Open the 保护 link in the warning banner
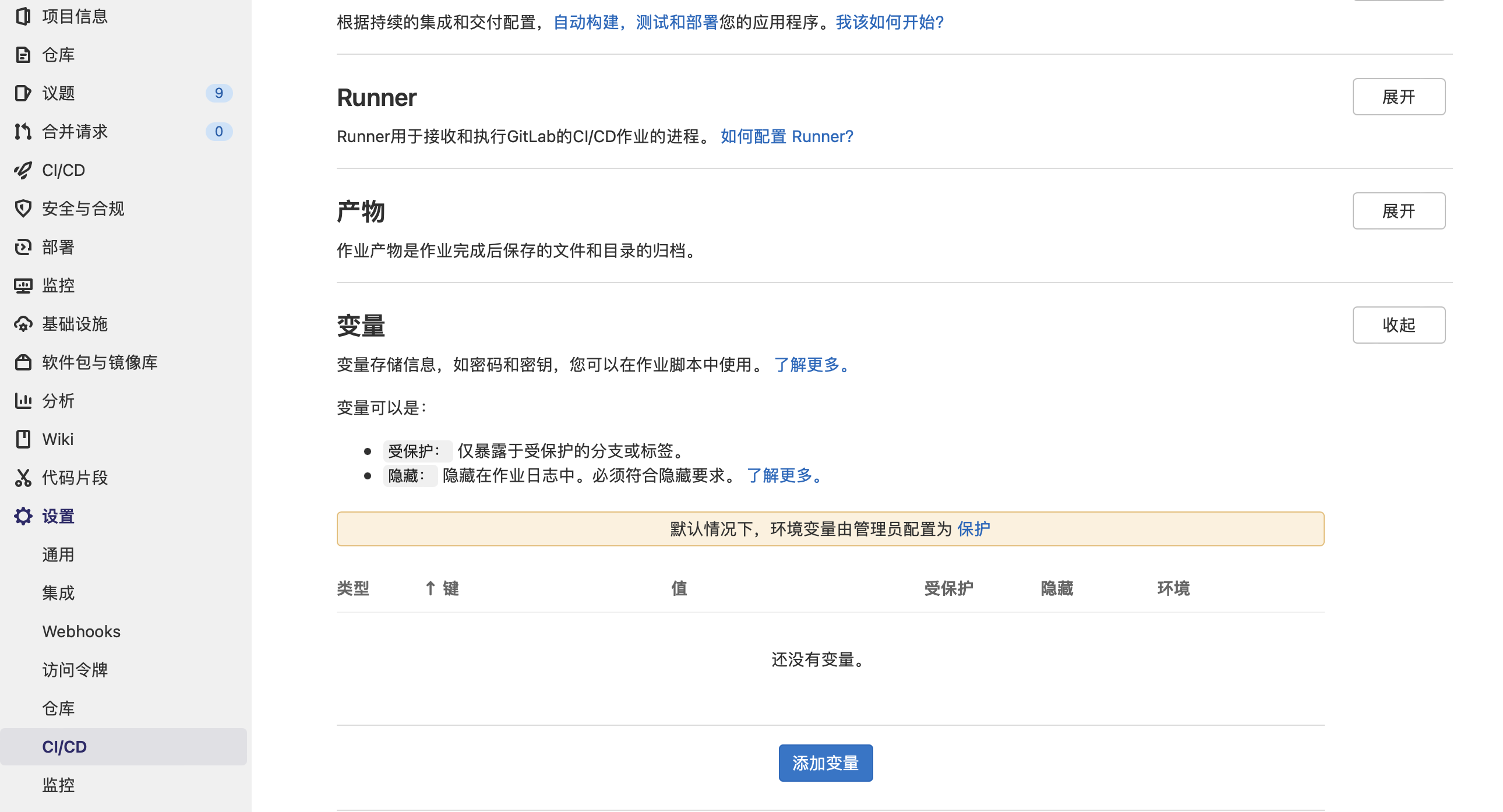The height and width of the screenshot is (812, 1503). pos(973,529)
